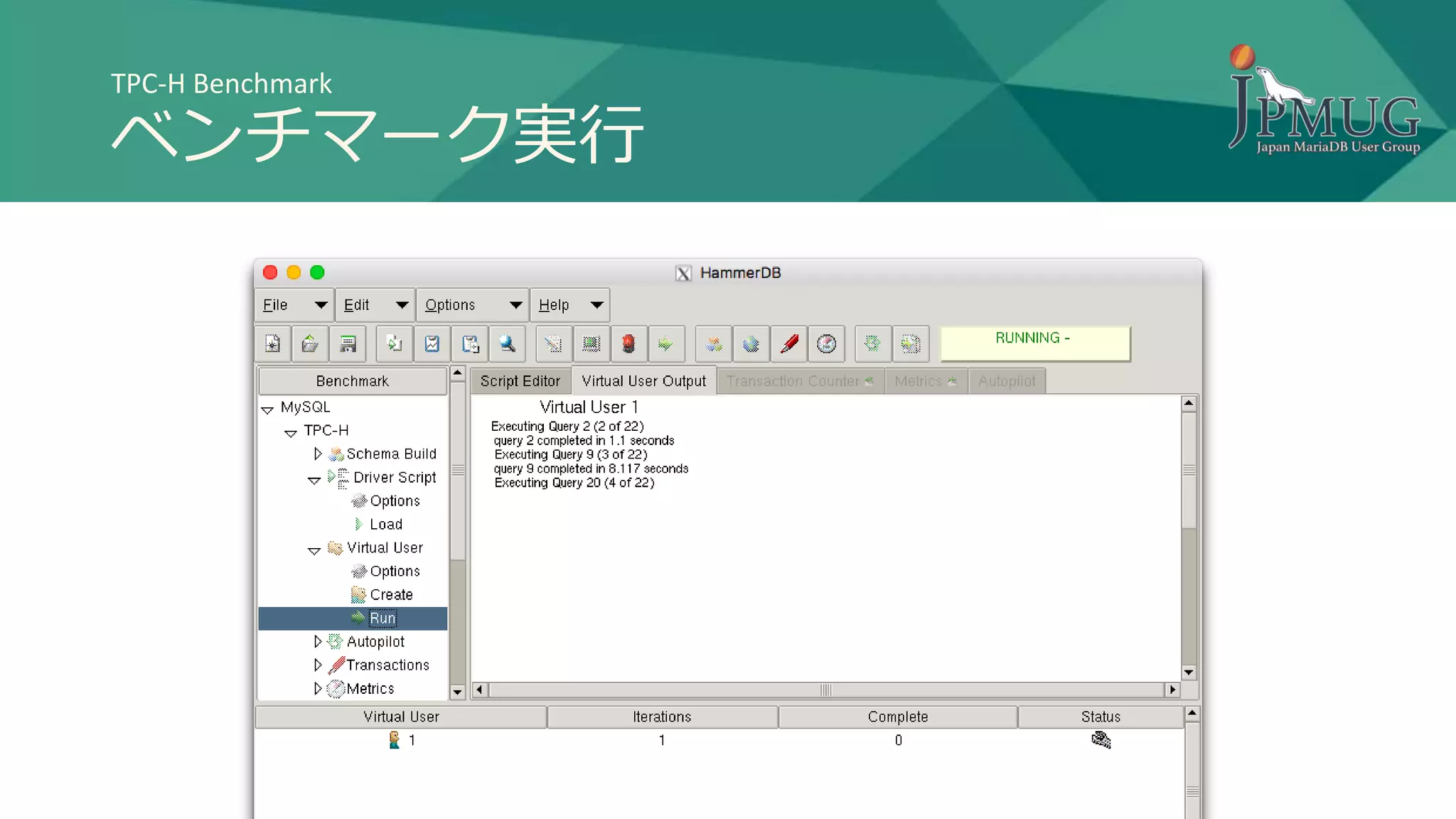Image resolution: width=1456 pixels, height=819 pixels.
Task: Expand the Metrics tree node
Action: point(318,688)
